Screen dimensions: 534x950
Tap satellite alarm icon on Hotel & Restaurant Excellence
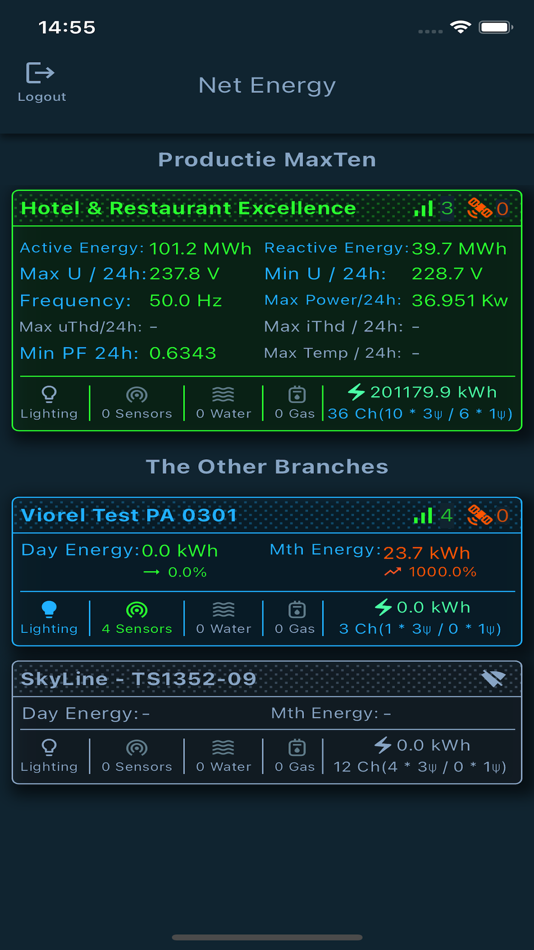[479, 209]
